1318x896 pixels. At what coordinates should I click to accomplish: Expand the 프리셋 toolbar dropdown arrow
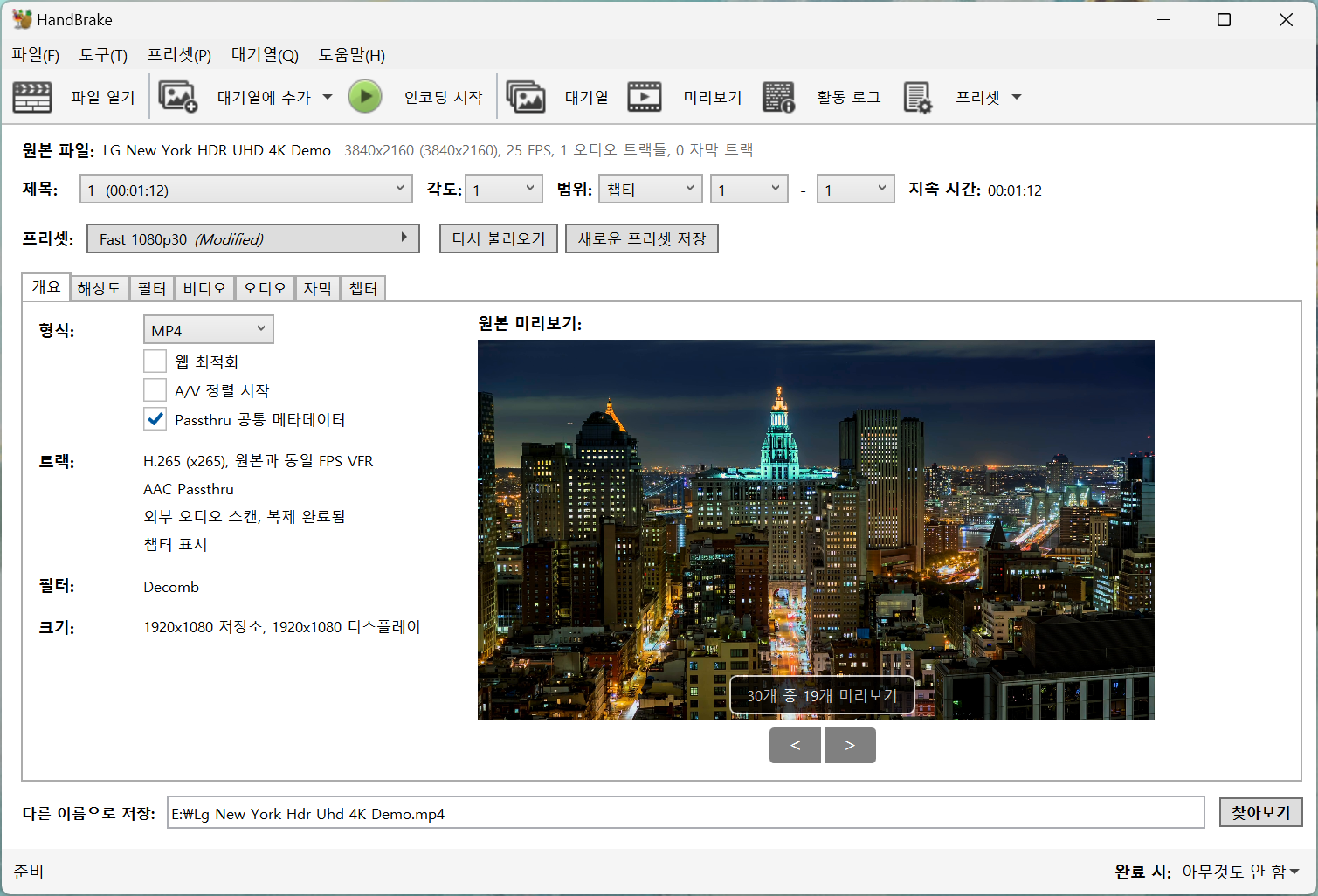[x=1017, y=97]
